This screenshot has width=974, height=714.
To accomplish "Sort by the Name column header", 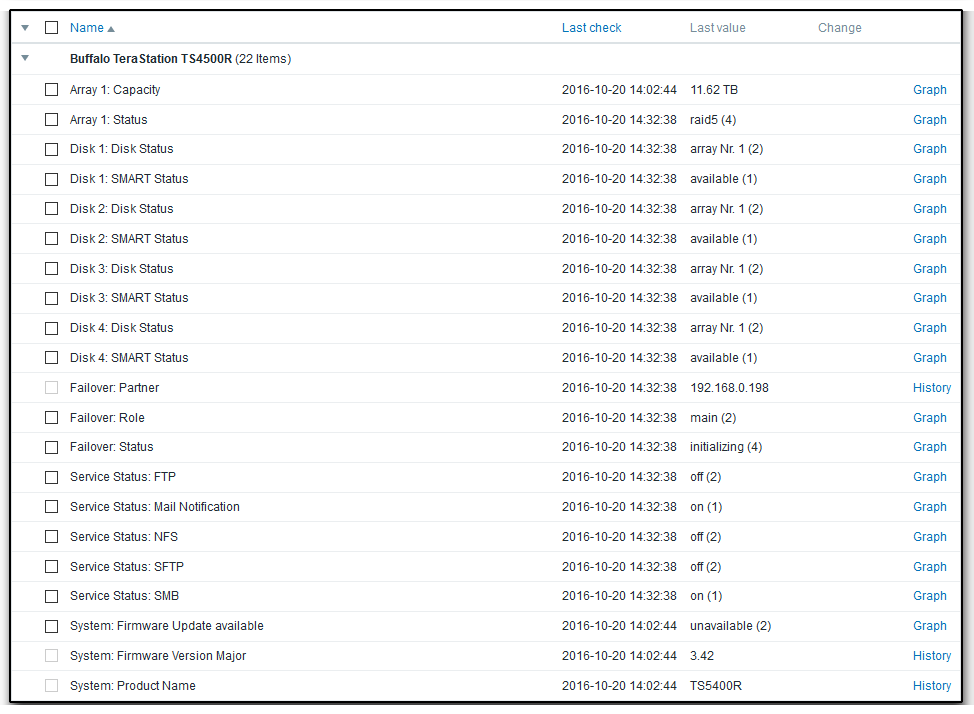I will pos(86,28).
